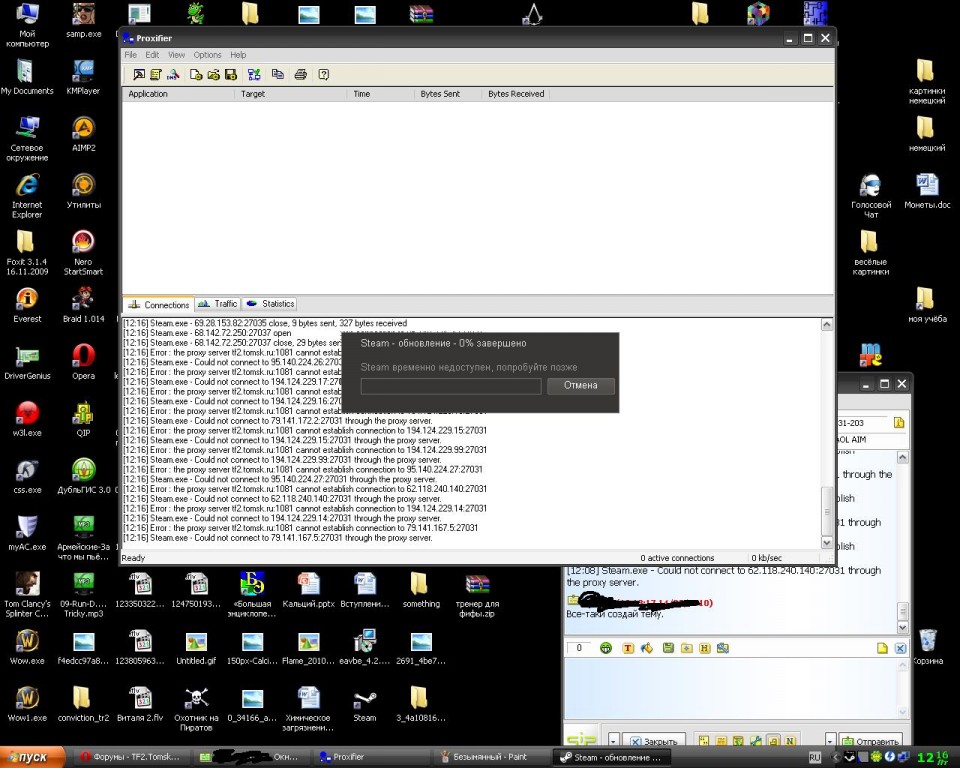Select the Корзина recycle bin icon
960x768 pixels.
(928, 647)
